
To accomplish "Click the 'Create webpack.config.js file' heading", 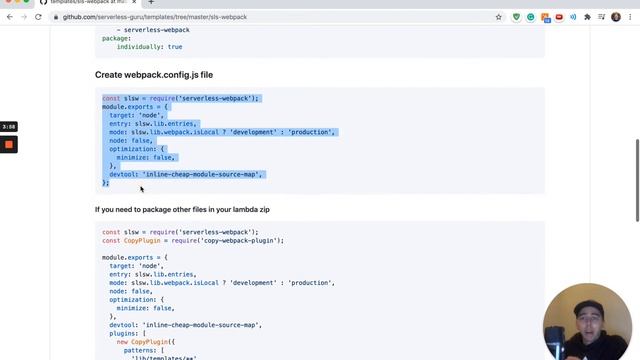I will [x=154, y=75].
